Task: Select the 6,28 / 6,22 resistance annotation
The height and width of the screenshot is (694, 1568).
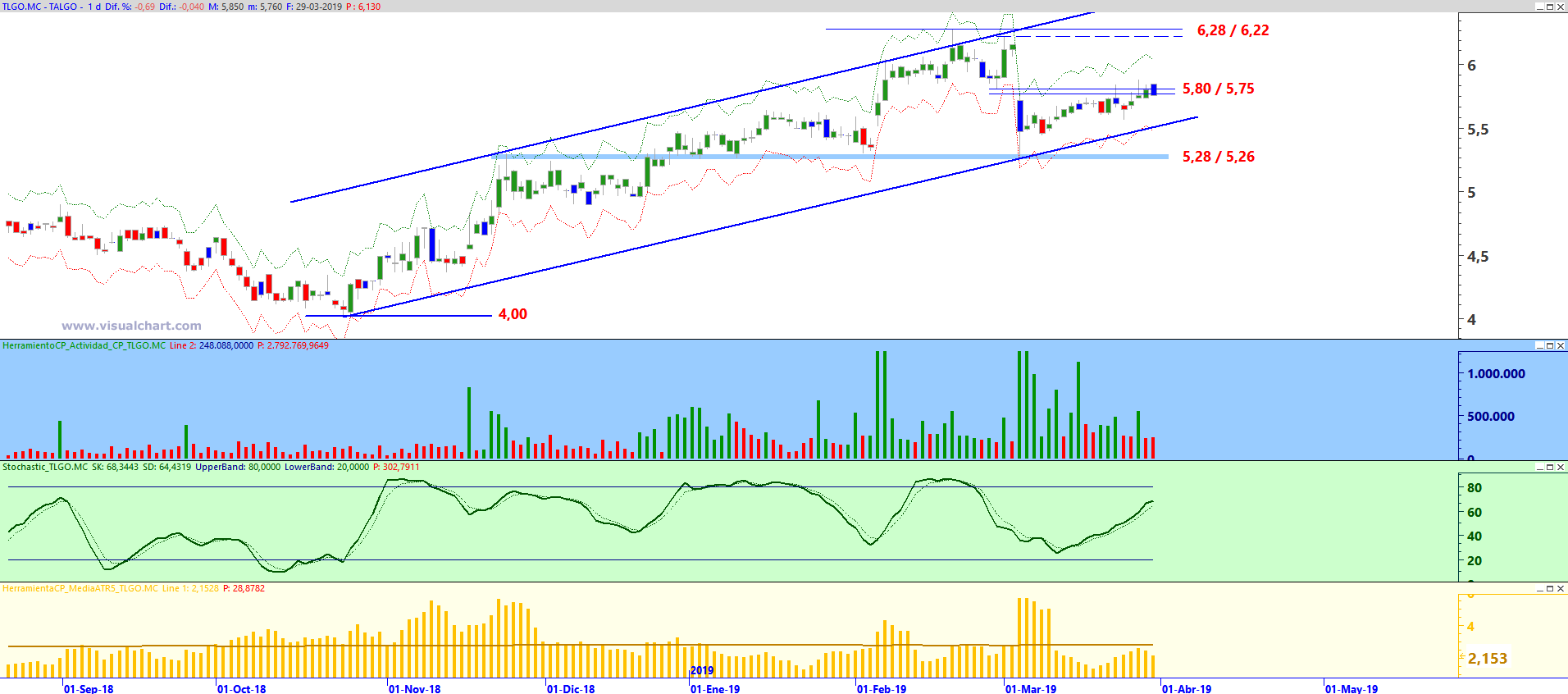Action: click(x=1233, y=30)
